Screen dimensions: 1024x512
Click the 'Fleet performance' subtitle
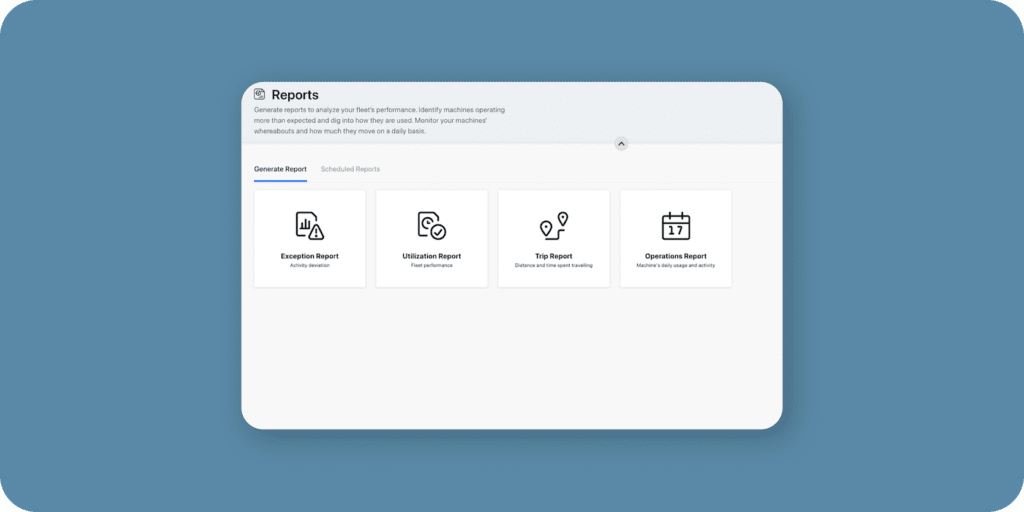(432, 266)
